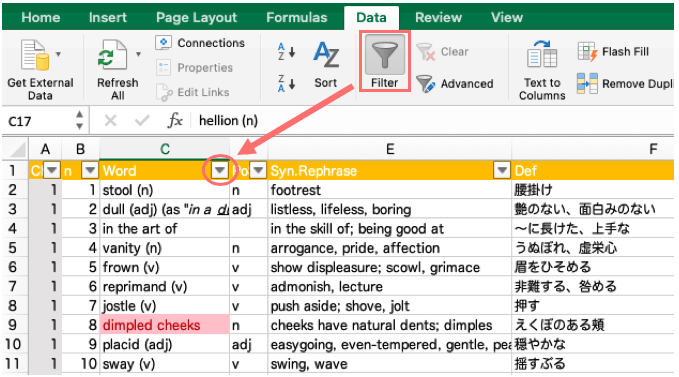
Task: Confirm entry with the checkmark icon
Action: 142,121
